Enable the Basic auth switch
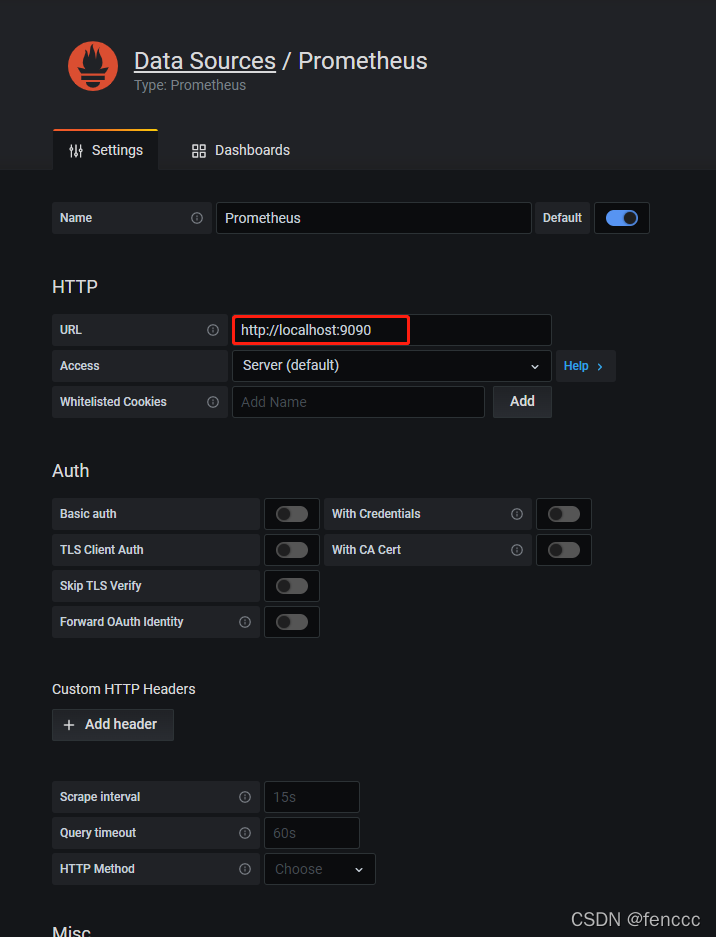This screenshot has width=716, height=937. pyautogui.click(x=292, y=514)
